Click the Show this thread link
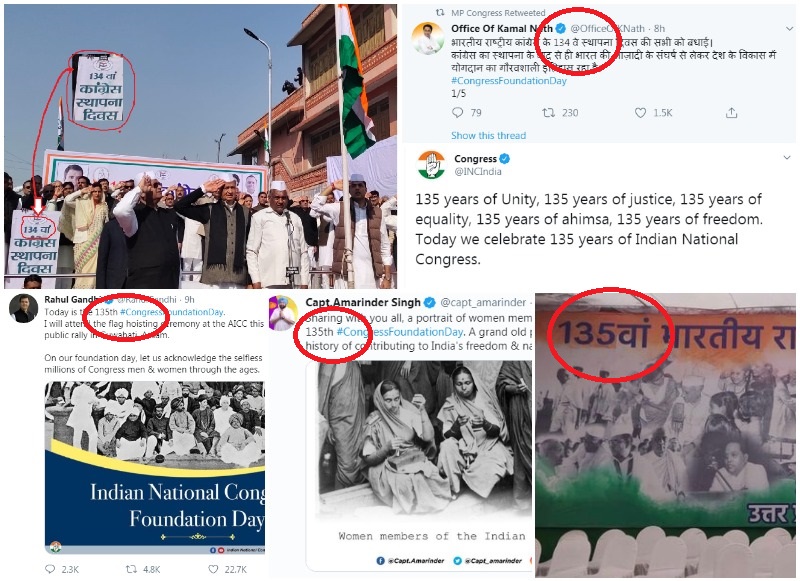Screen dimensions: 800x581 coord(488,135)
